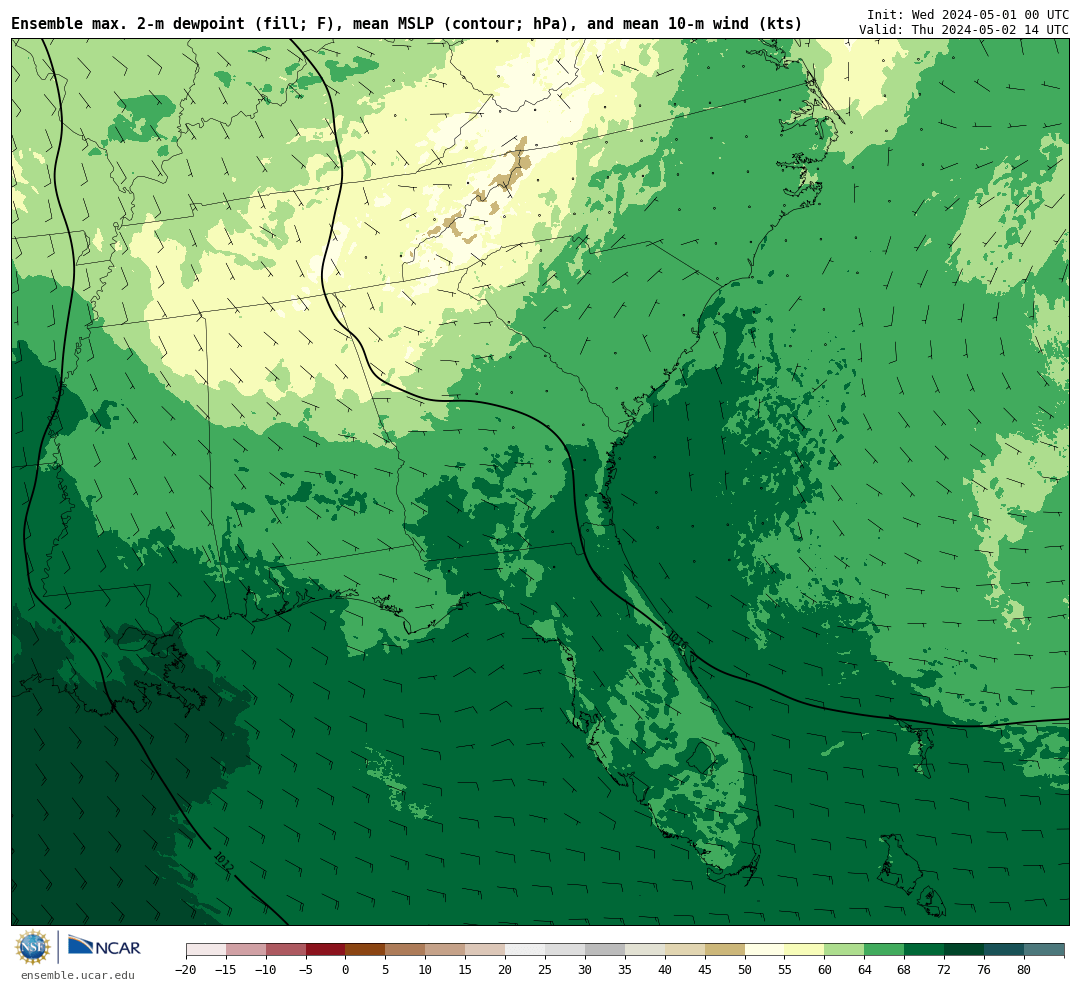Click the NSF logo
This screenshot has width=1080, height=988.
pyautogui.click(x=33, y=947)
